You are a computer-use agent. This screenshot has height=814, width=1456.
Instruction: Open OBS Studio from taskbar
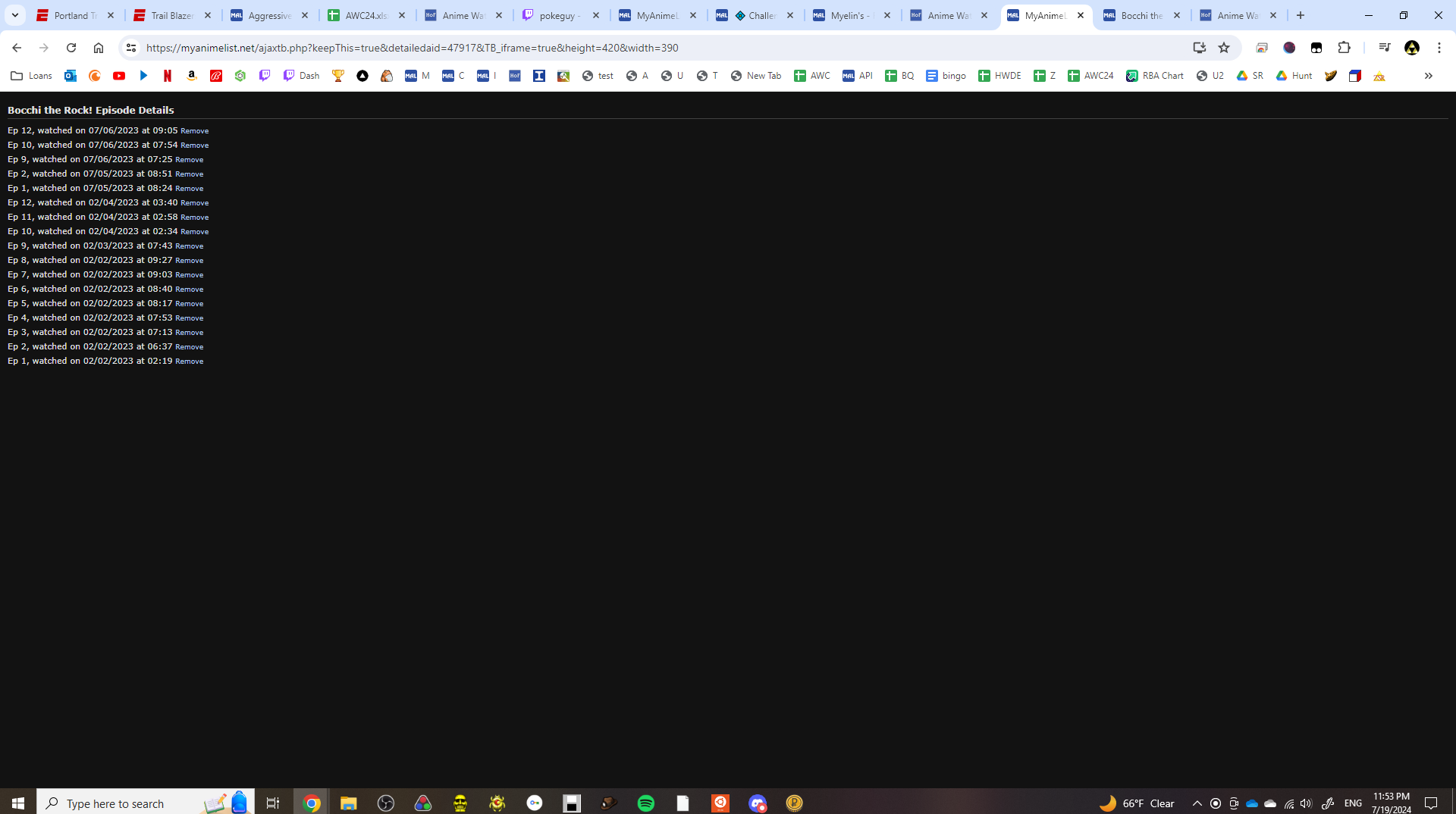point(386,803)
